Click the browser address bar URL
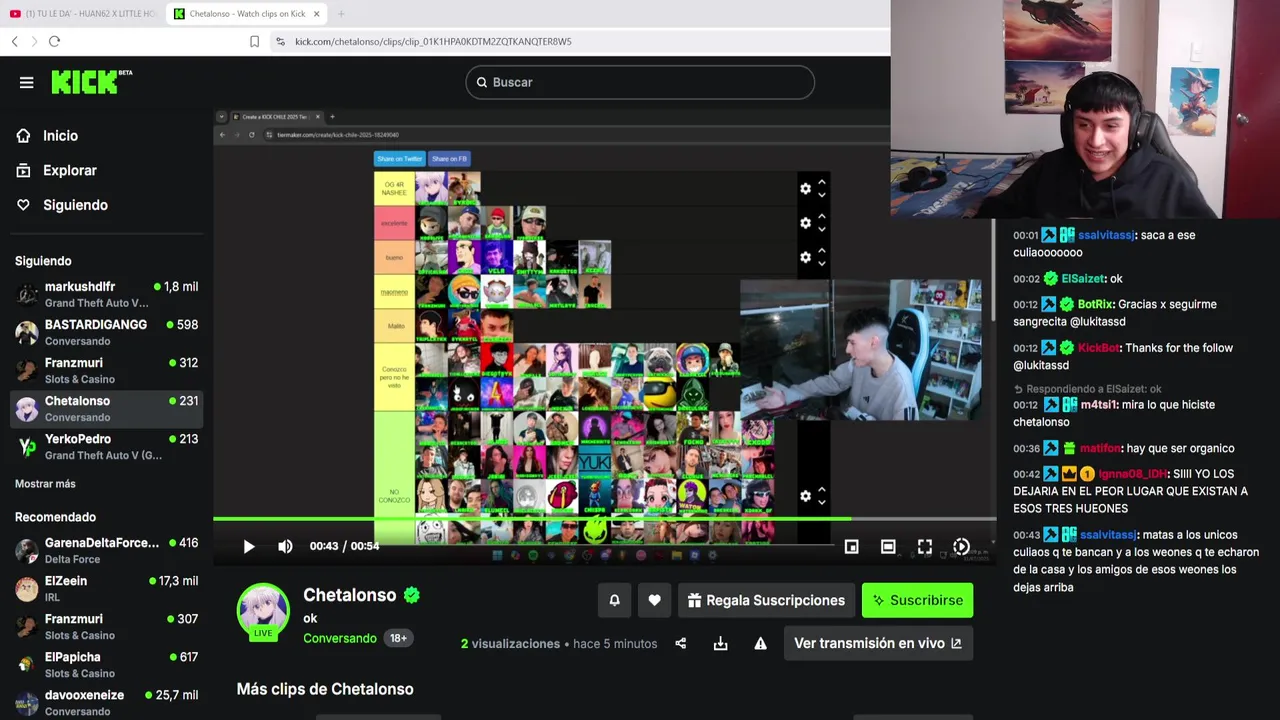Screen dimensions: 1280x720 point(433,41)
